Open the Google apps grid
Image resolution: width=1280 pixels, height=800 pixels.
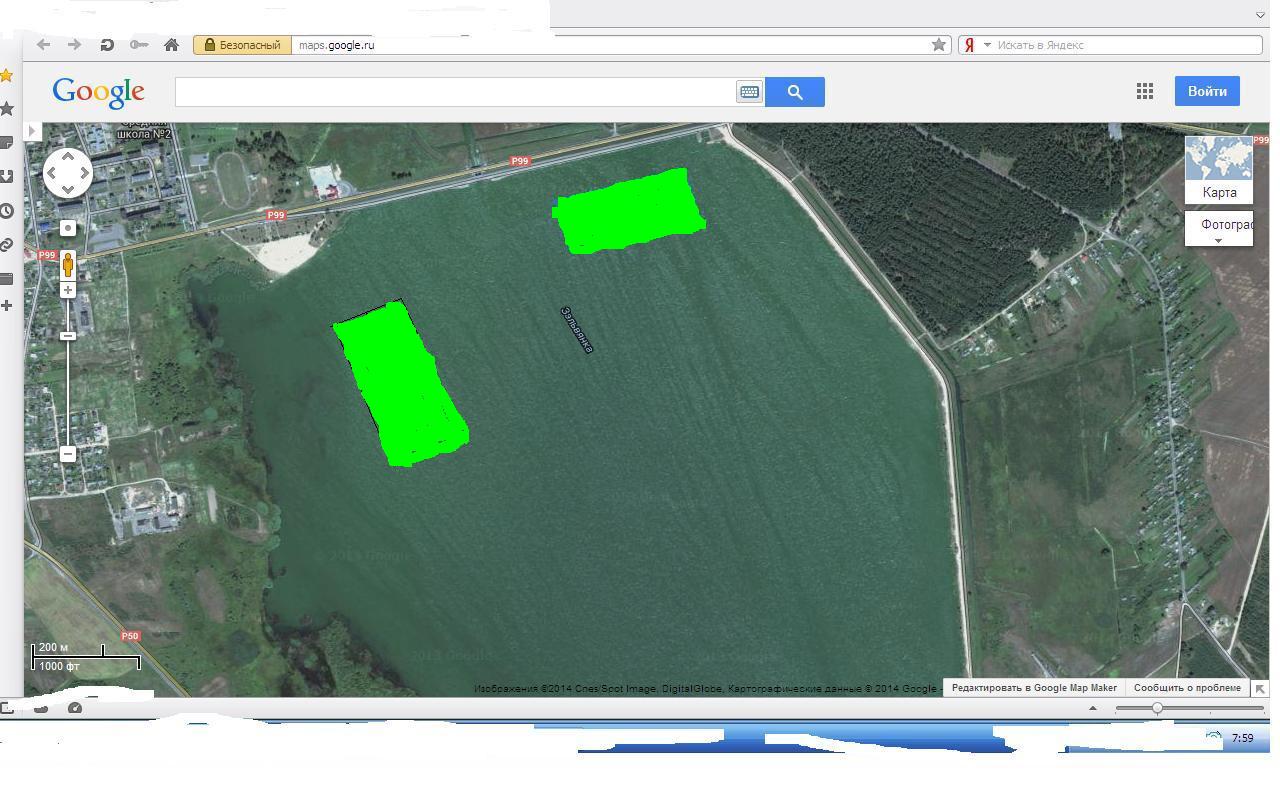(x=1145, y=91)
